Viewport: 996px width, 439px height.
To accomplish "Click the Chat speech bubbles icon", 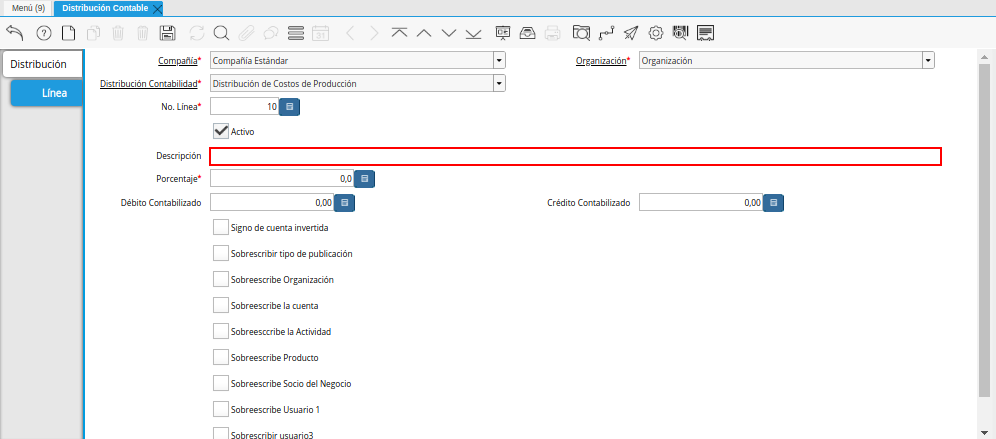I will tap(271, 33).
